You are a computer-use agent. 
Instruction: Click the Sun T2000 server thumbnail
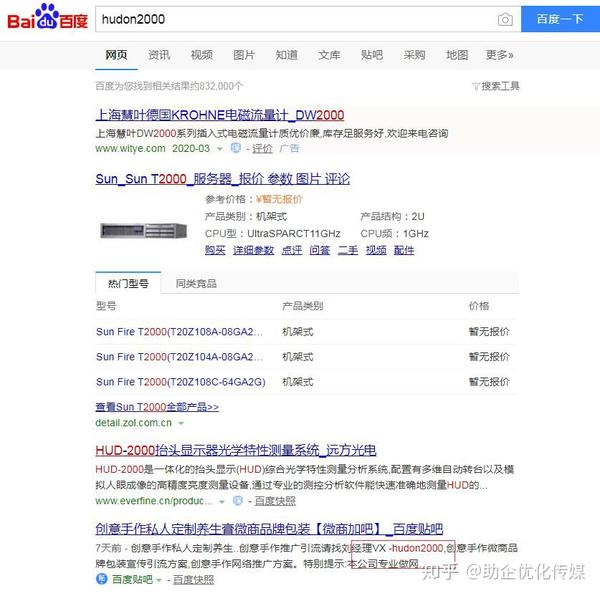click(143, 231)
